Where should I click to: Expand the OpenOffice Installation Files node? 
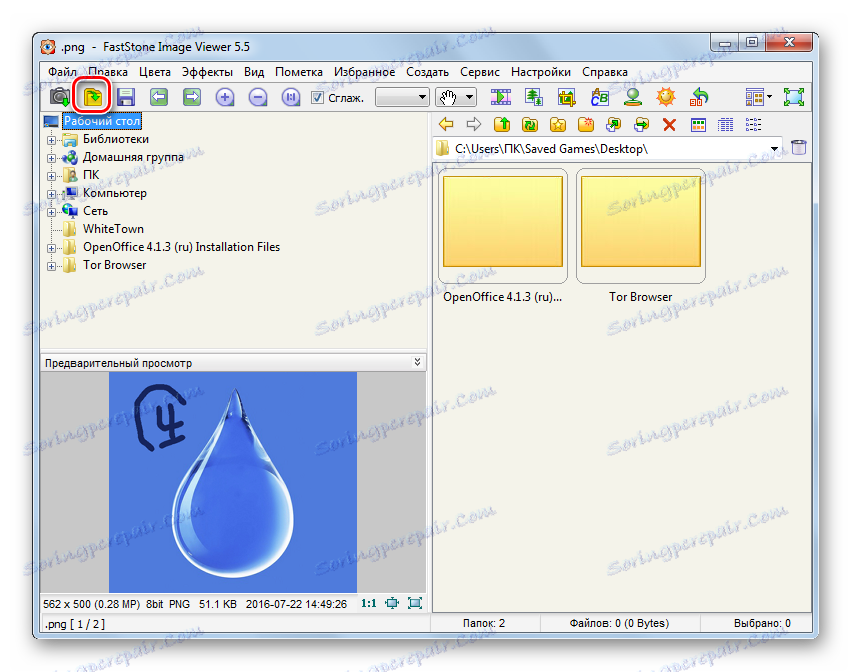pos(51,248)
